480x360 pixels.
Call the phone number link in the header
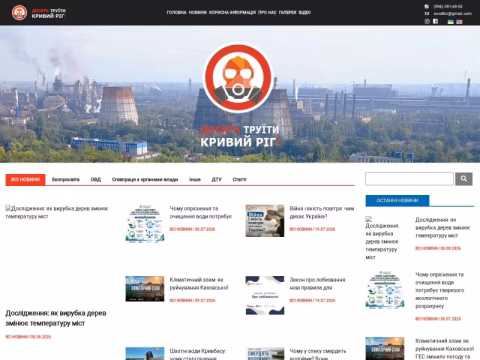[448, 6]
